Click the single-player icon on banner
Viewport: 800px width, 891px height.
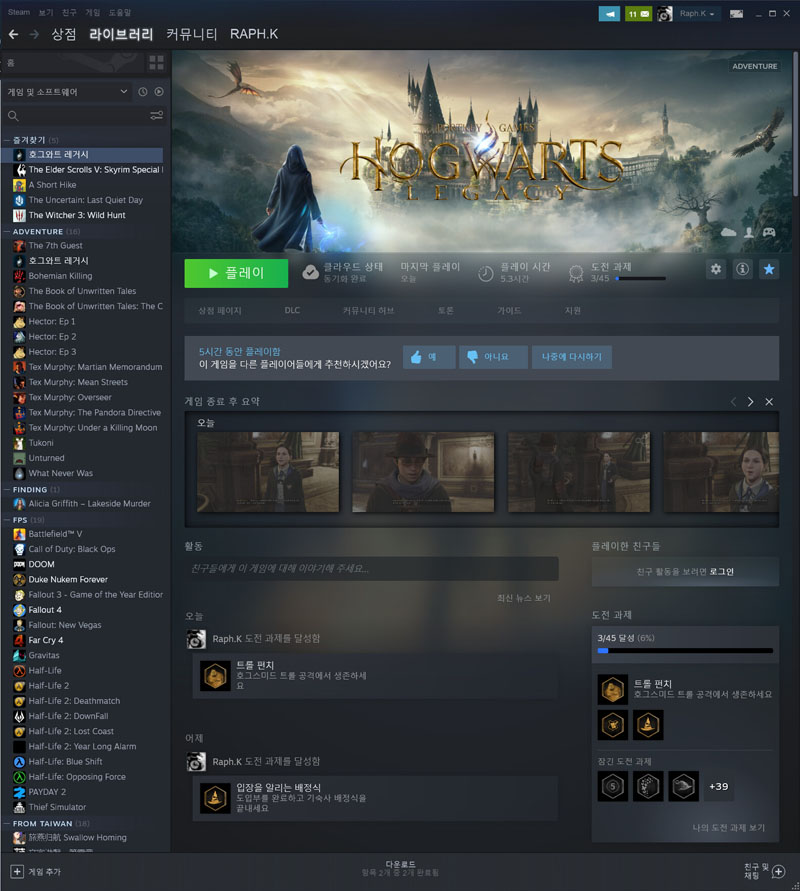[x=749, y=232]
